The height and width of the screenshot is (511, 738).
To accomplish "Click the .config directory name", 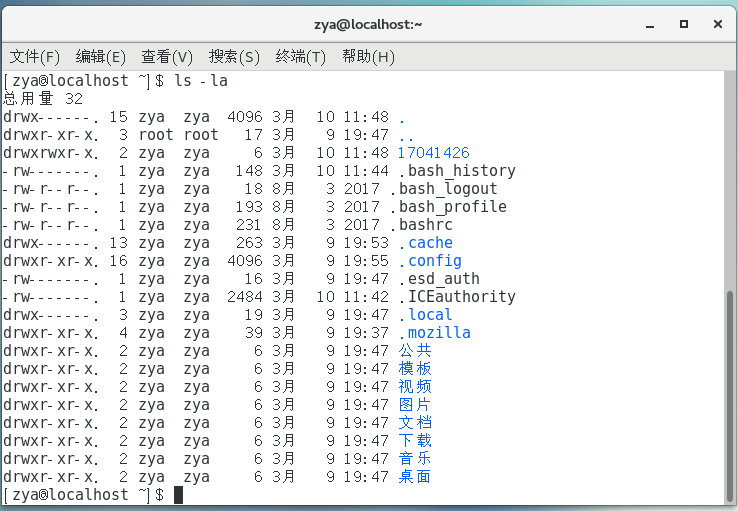I will pyautogui.click(x=430, y=261).
